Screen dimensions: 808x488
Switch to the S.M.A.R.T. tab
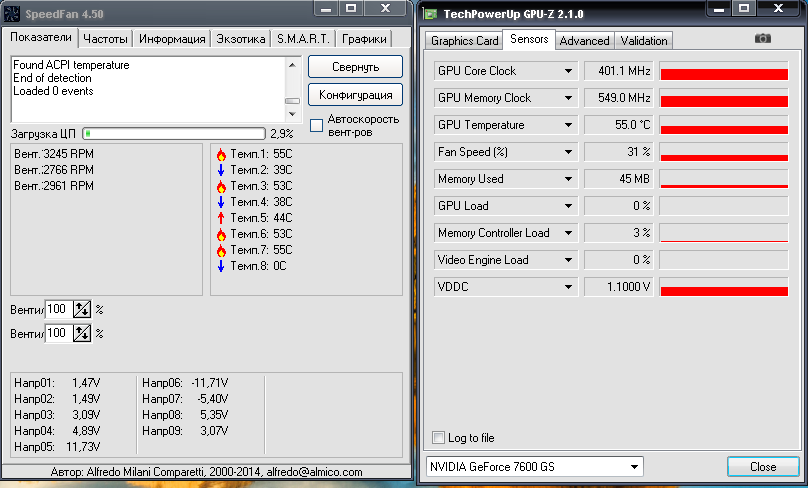pyautogui.click(x=302, y=39)
